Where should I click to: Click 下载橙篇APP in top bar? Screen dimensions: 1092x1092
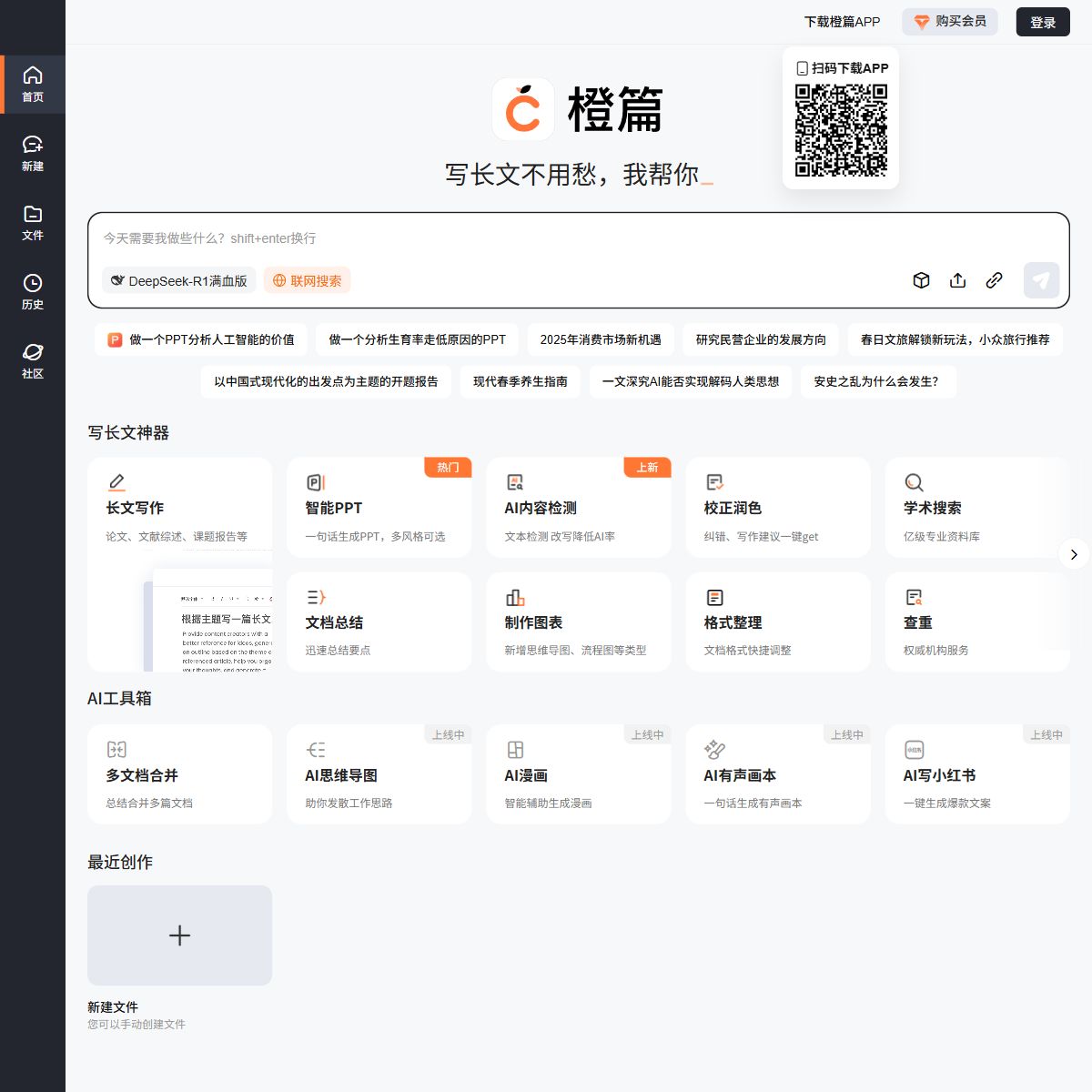point(842,22)
